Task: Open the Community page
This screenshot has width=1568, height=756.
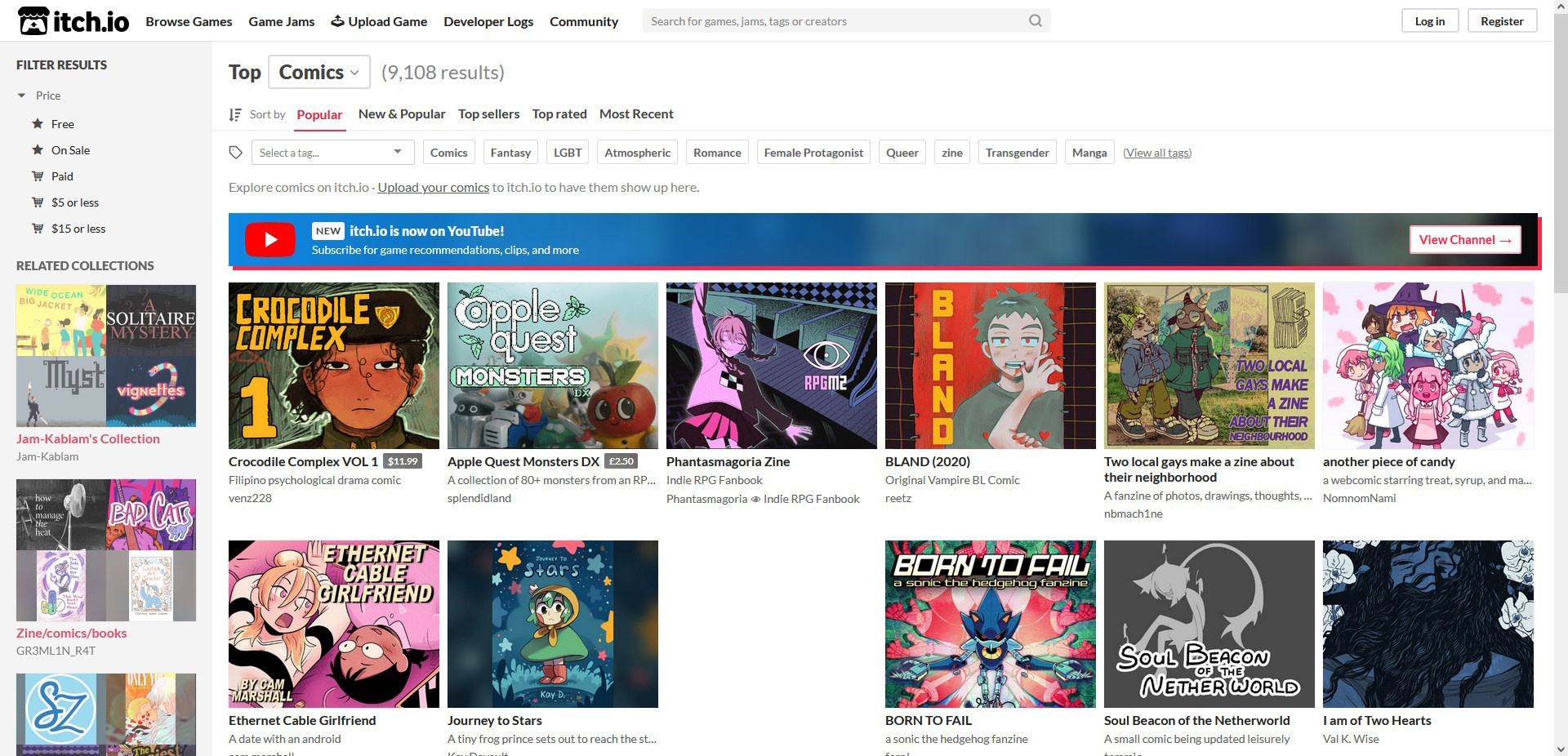Action: [584, 21]
